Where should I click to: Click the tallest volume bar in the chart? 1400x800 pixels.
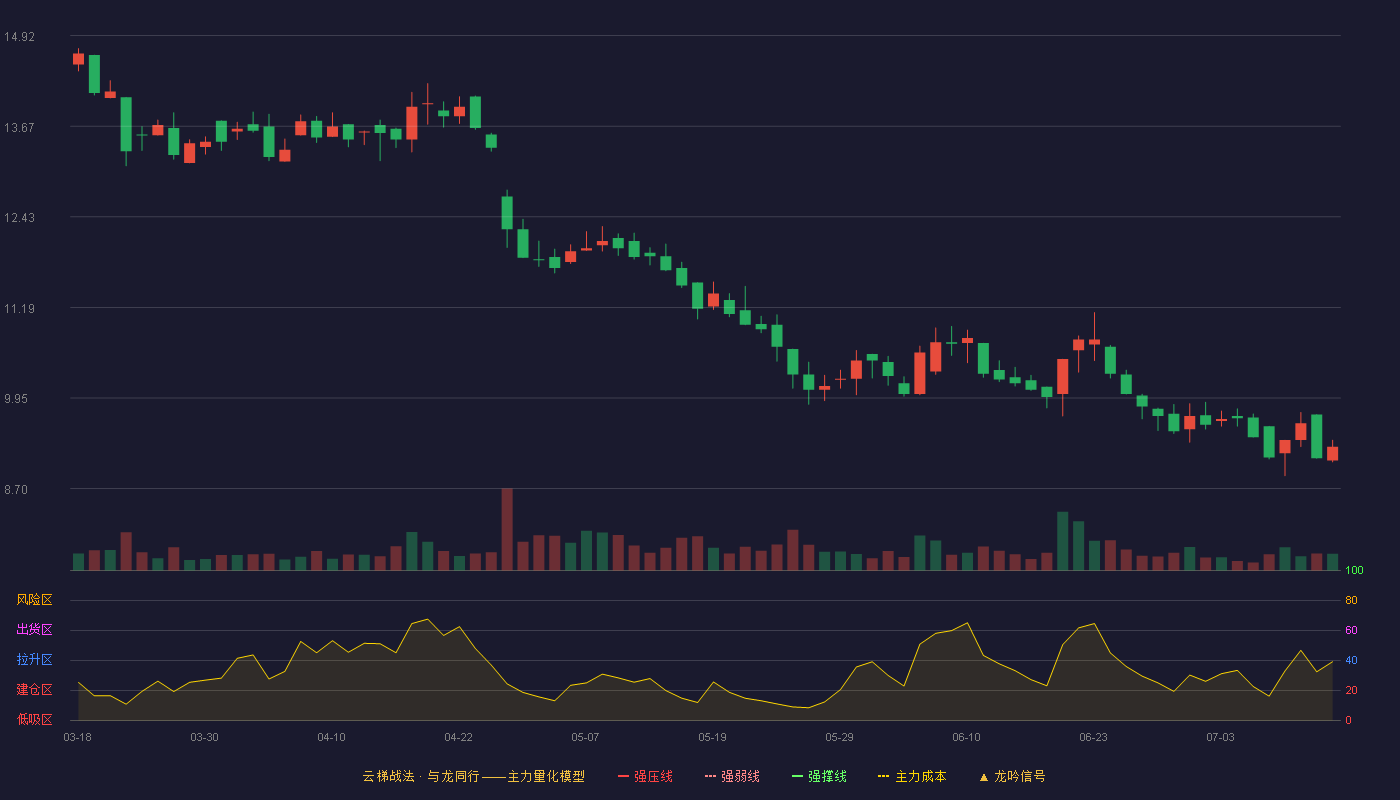507,529
